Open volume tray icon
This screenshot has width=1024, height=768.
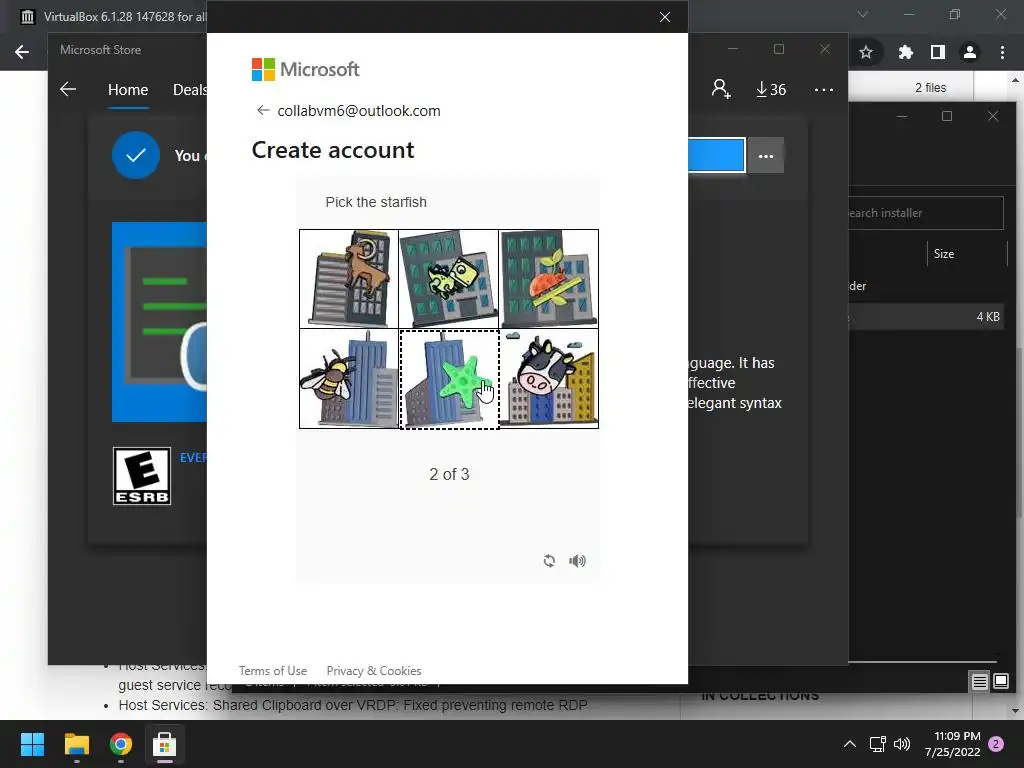(902, 744)
